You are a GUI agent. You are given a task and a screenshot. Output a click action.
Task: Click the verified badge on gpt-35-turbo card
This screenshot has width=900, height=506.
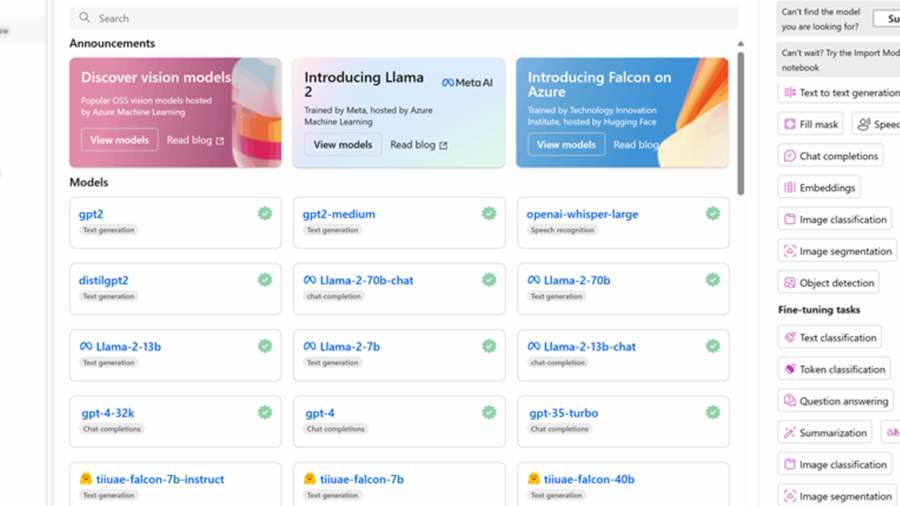coord(712,412)
